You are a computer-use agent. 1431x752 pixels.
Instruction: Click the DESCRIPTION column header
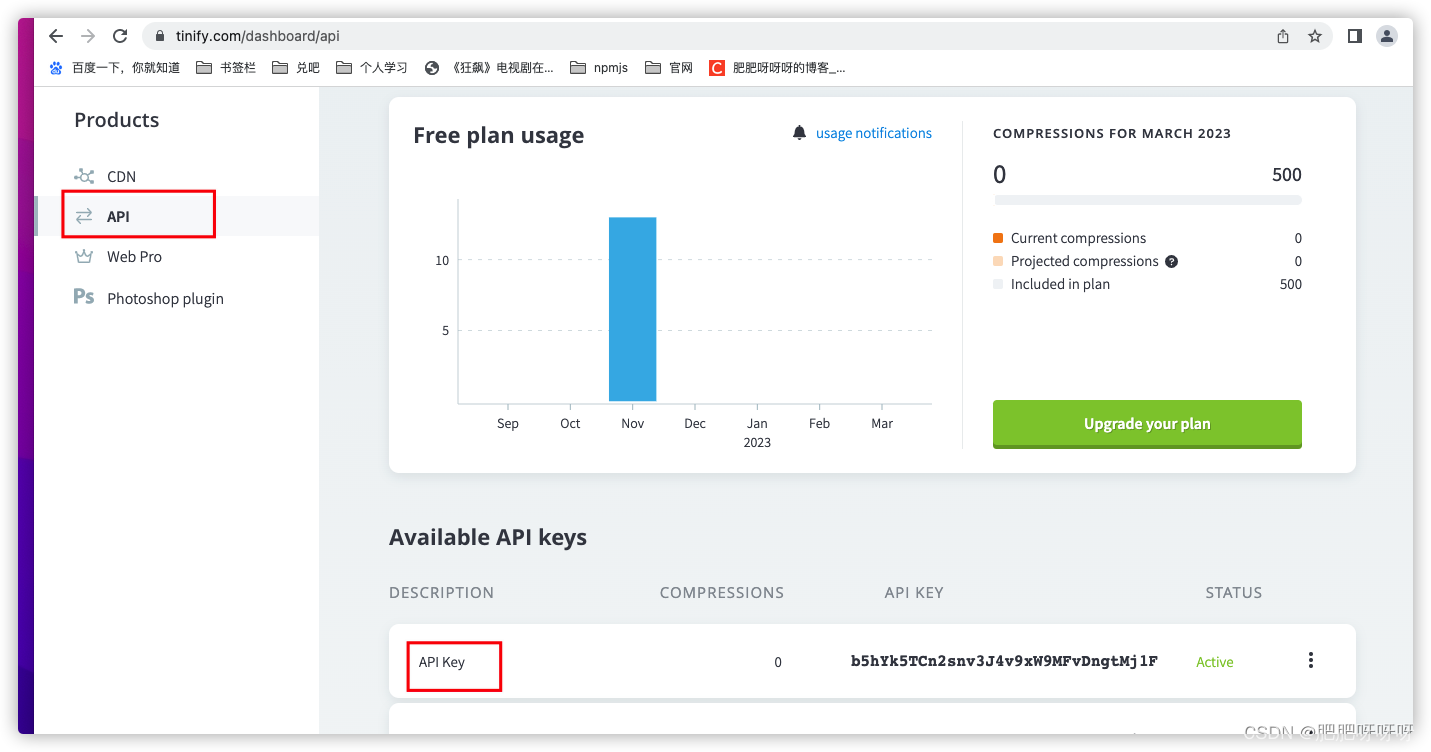click(x=441, y=592)
